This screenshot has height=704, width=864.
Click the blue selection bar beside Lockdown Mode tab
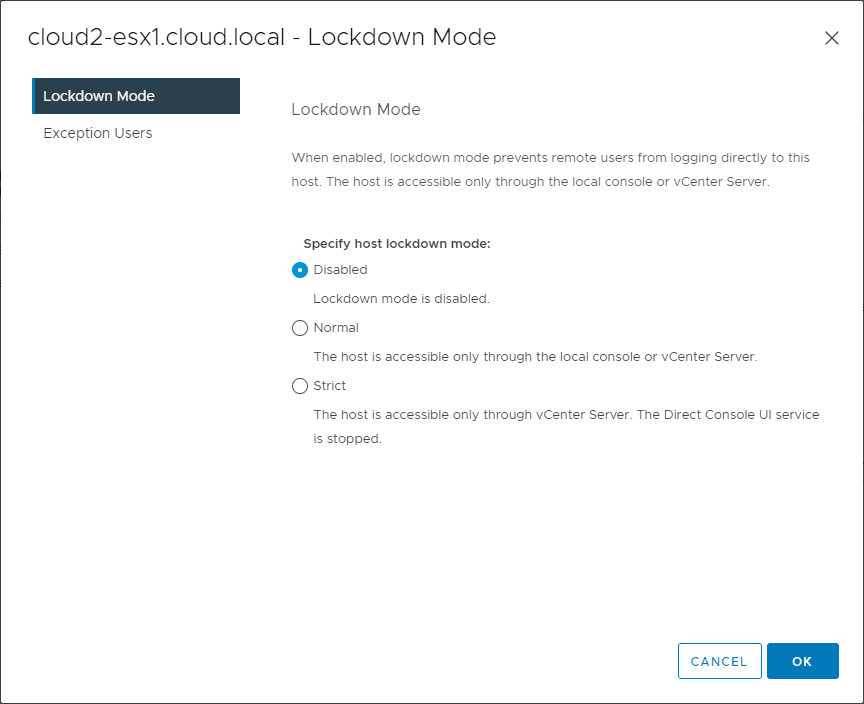tap(34, 96)
